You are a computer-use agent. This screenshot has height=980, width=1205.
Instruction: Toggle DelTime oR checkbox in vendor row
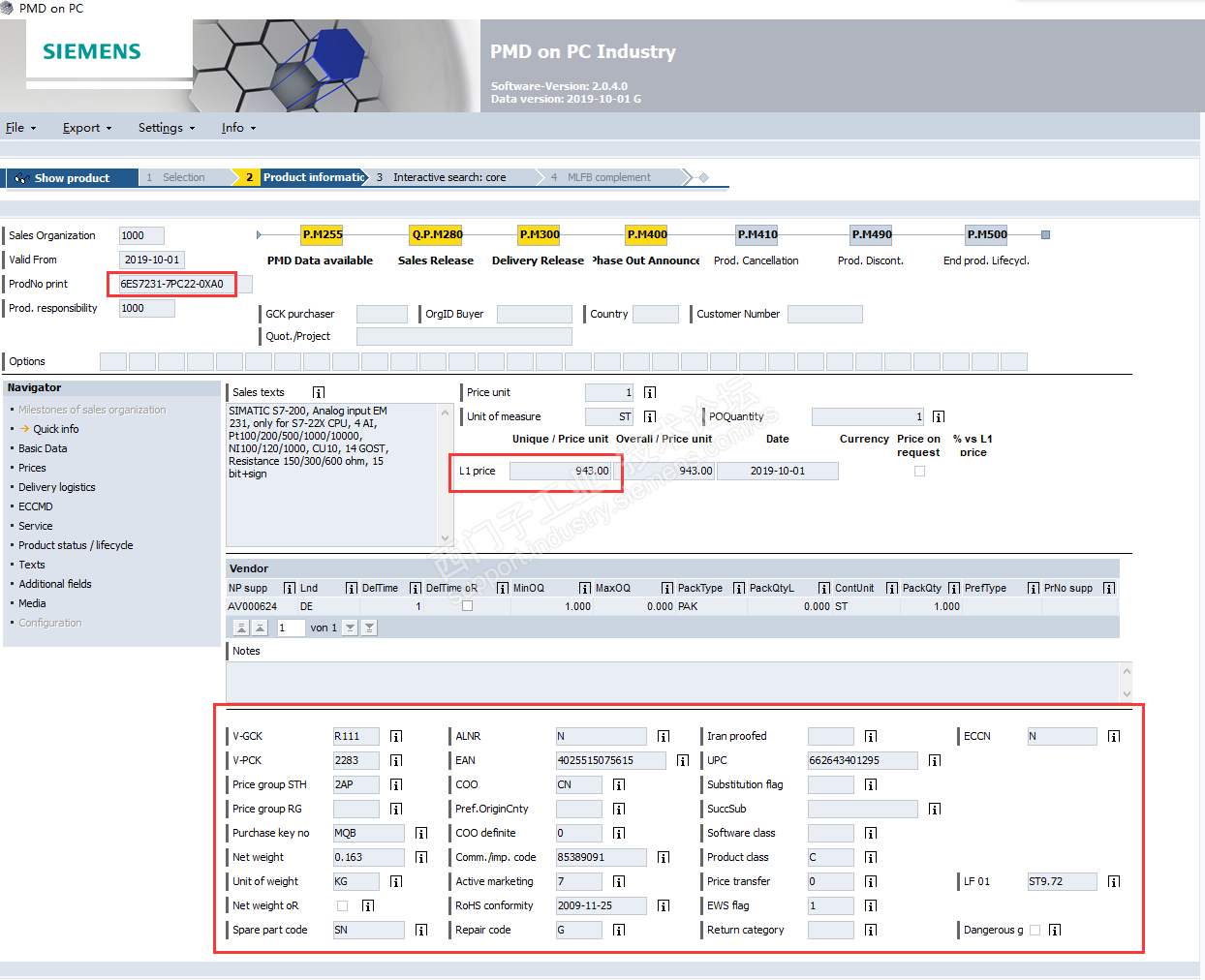pos(467,606)
